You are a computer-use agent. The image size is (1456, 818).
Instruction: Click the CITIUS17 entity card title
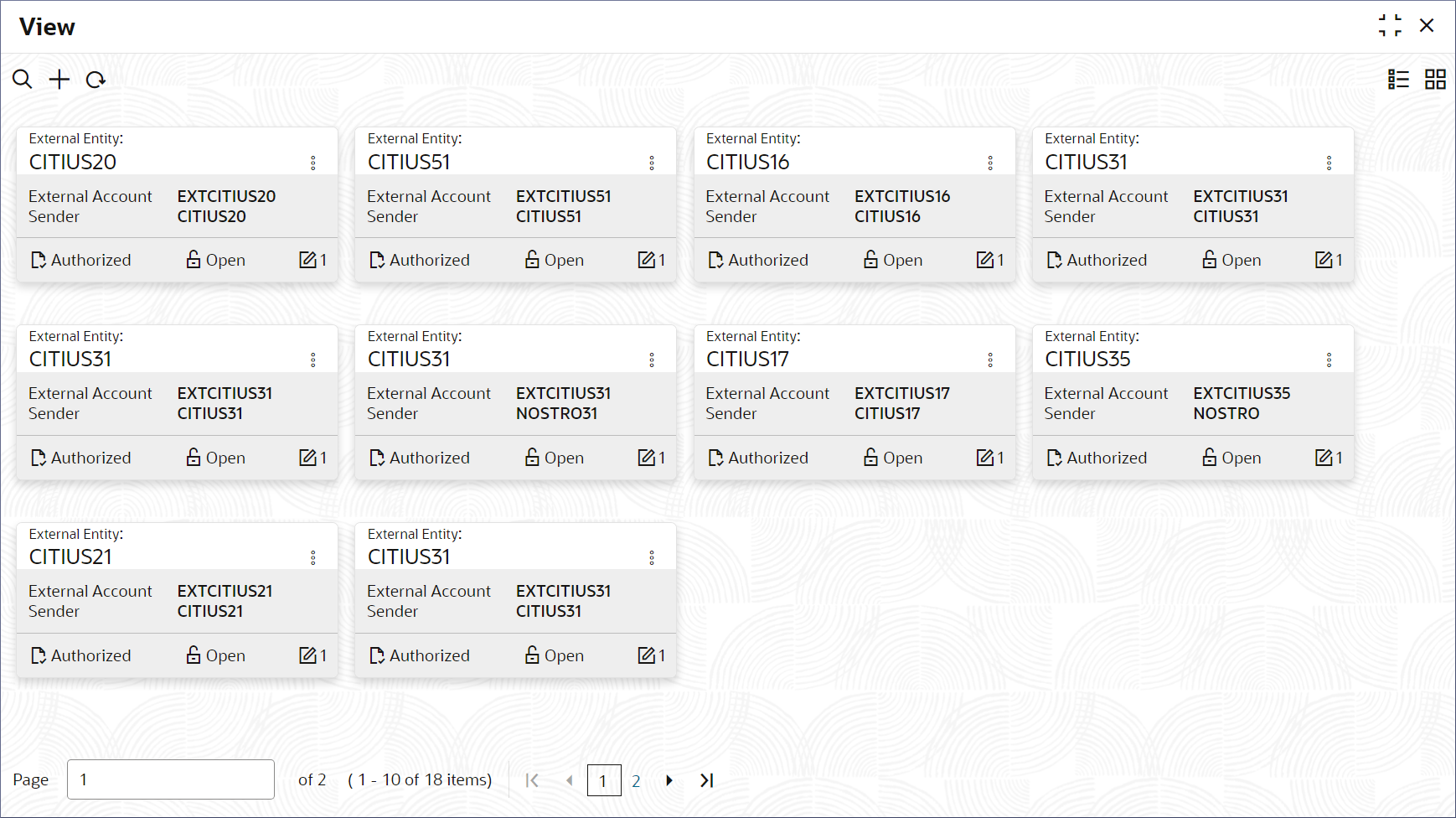(747, 360)
